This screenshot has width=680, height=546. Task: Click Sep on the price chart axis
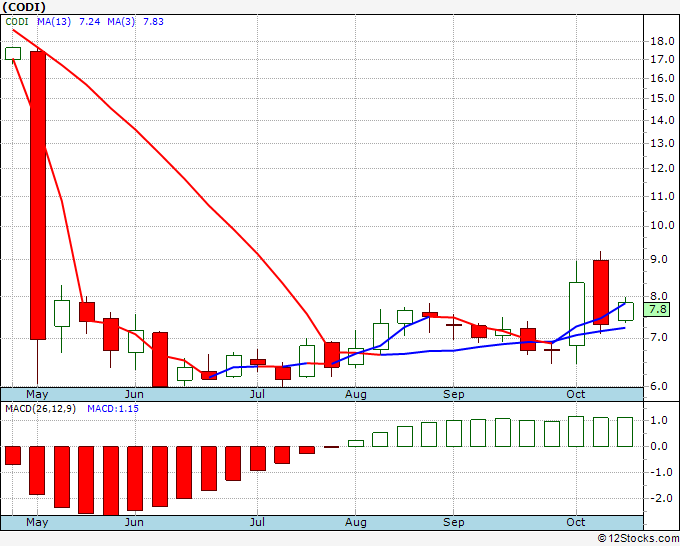pos(454,394)
